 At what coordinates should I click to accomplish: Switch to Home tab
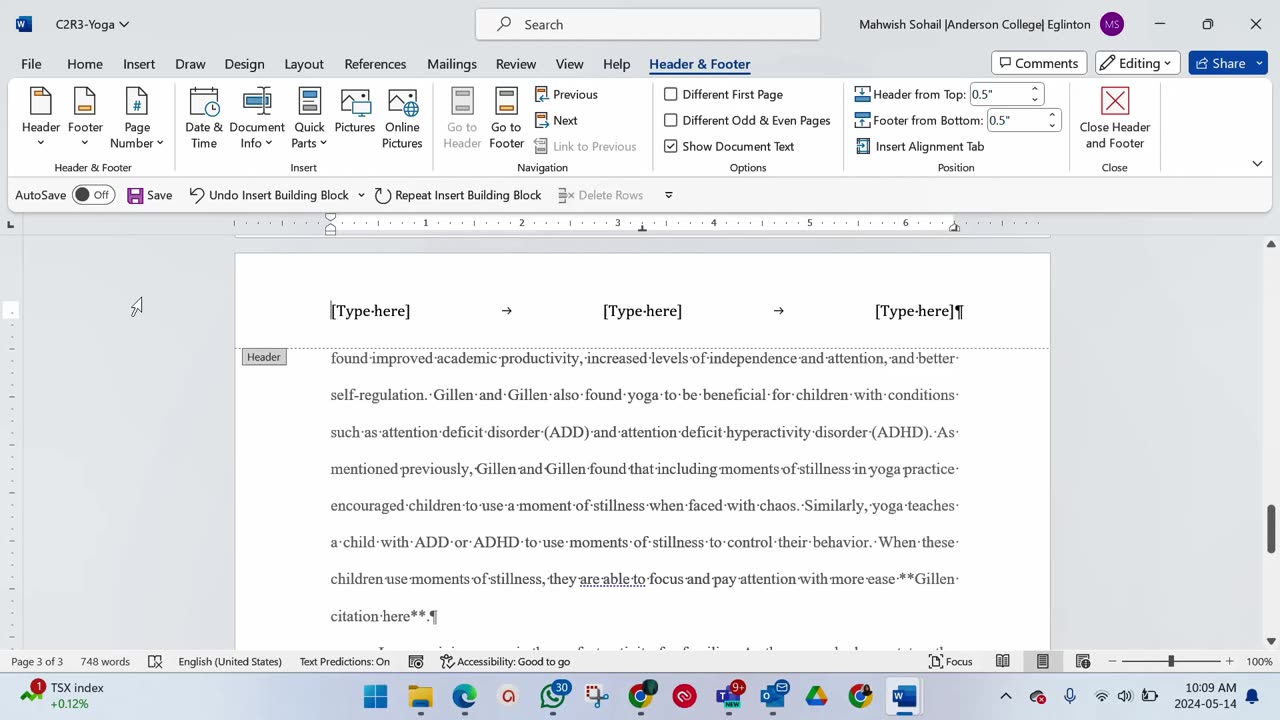click(85, 63)
